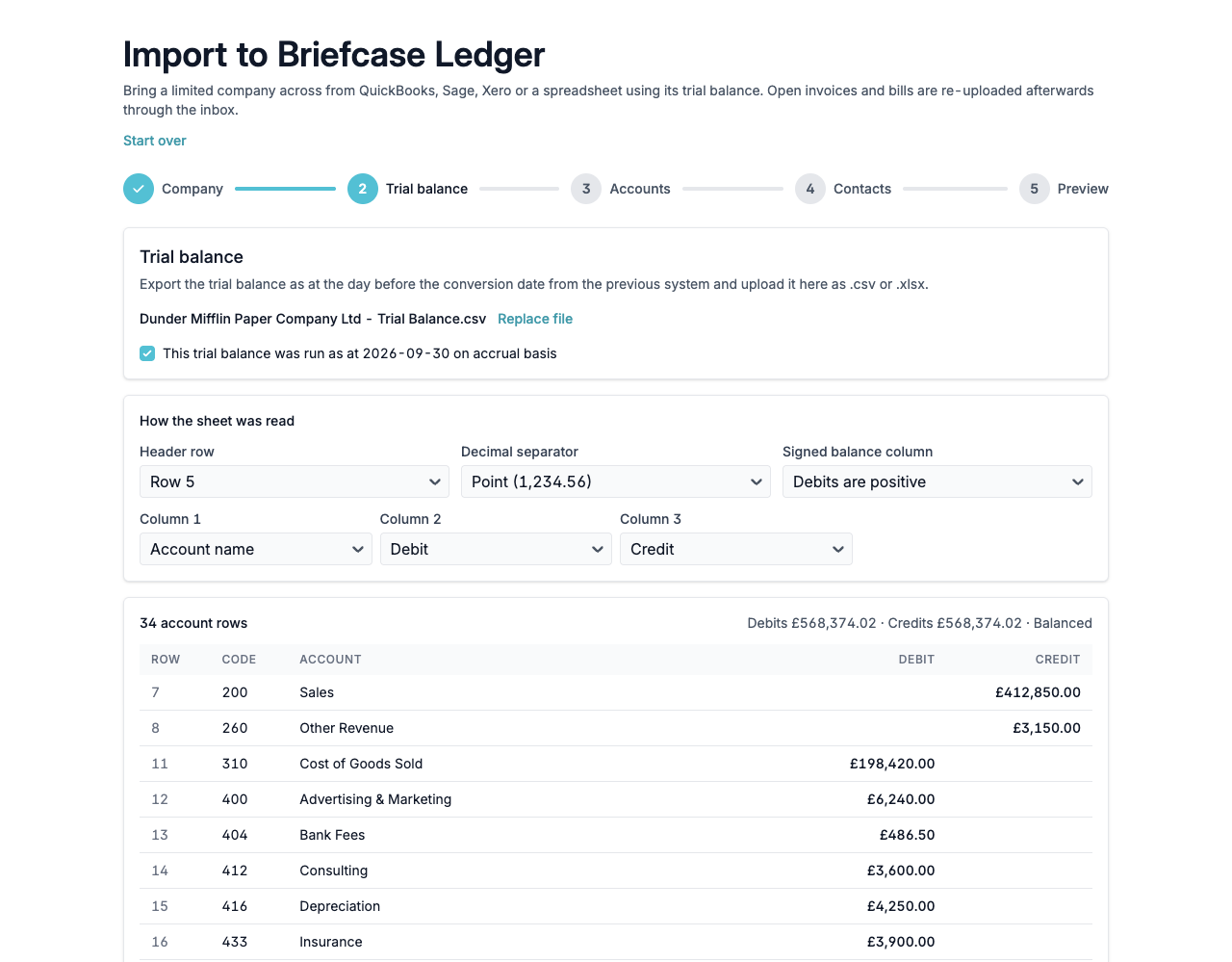The height and width of the screenshot is (962, 1232).
Task: Click the ACCOUNT column header
Action: click(330, 660)
